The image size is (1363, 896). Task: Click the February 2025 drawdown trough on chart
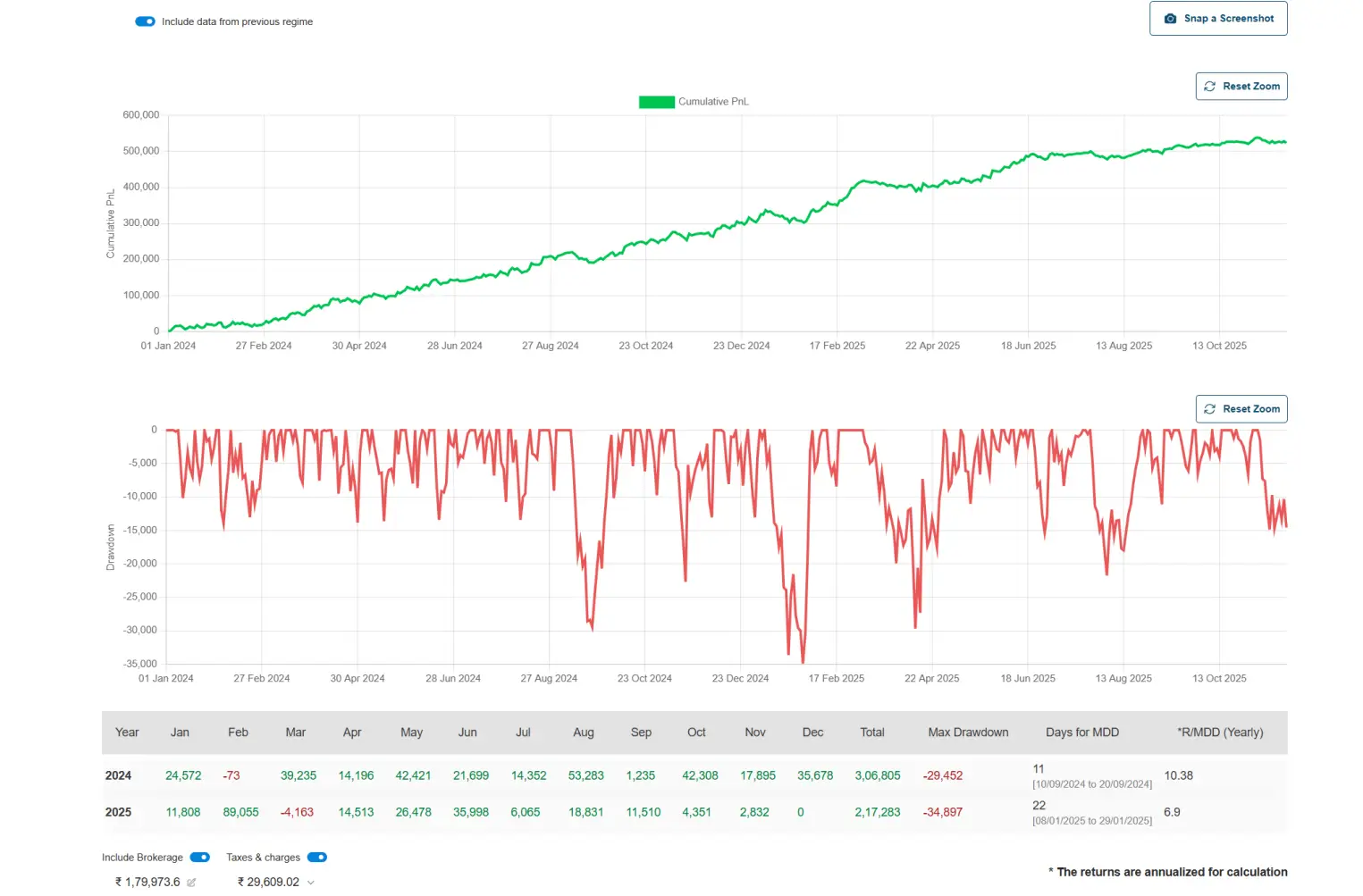point(802,661)
